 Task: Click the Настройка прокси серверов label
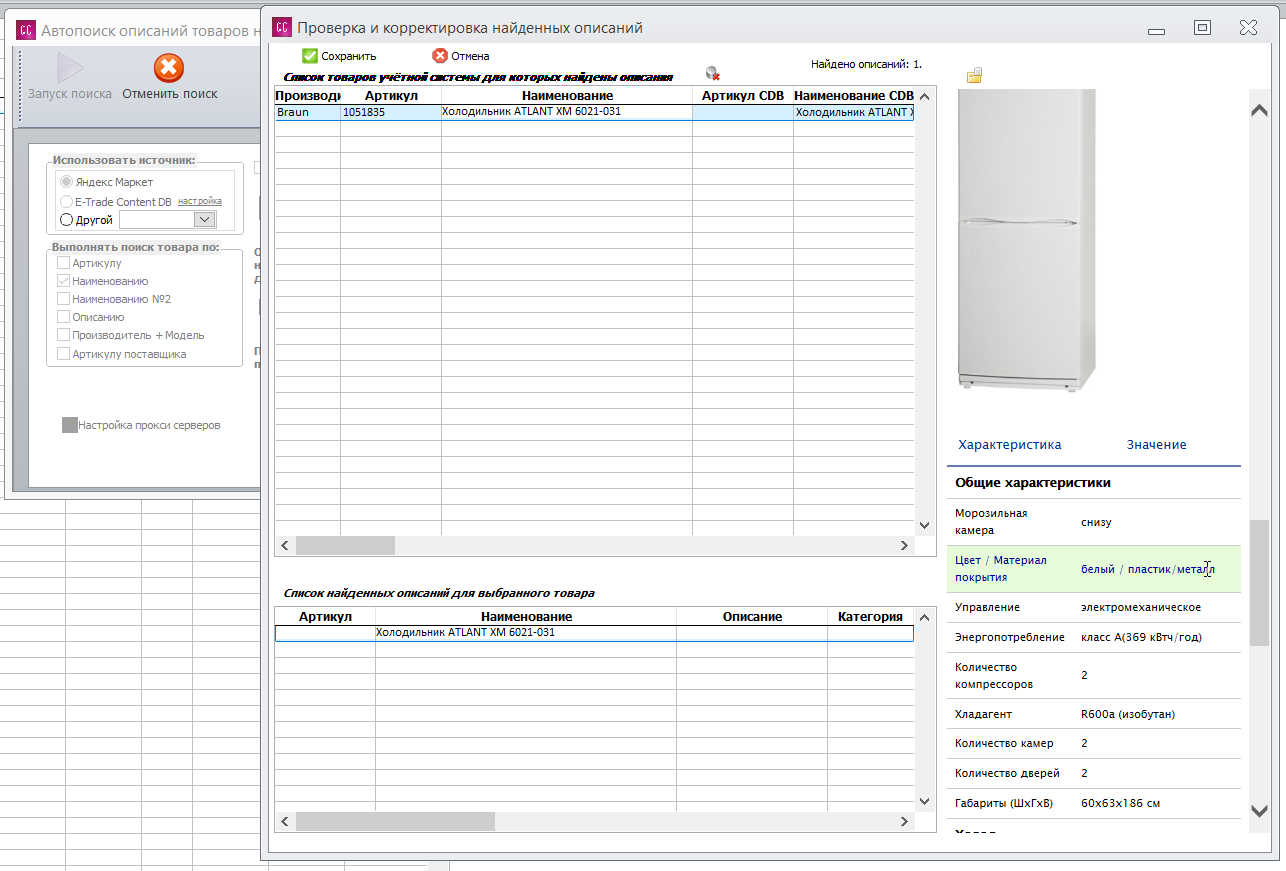coord(149,425)
